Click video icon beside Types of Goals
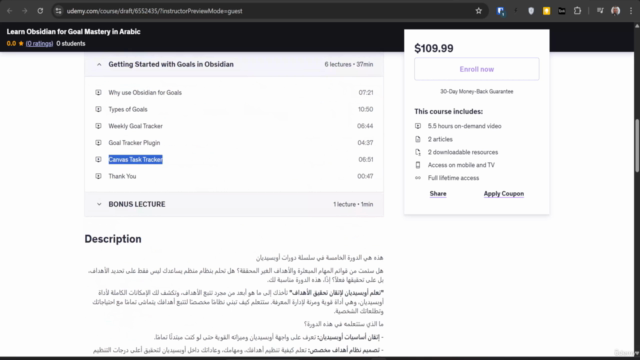The image size is (640, 360). pyautogui.click(x=98, y=109)
